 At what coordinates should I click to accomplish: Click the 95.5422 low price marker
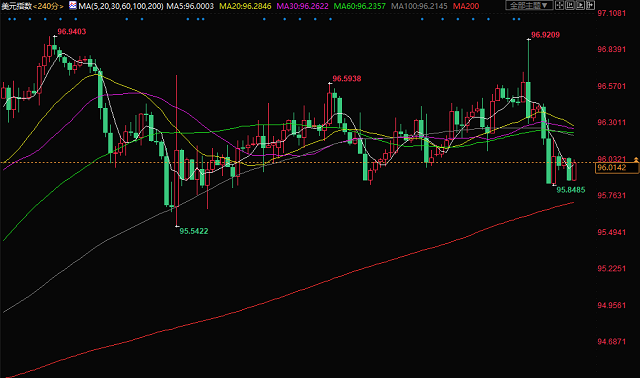coord(193,231)
